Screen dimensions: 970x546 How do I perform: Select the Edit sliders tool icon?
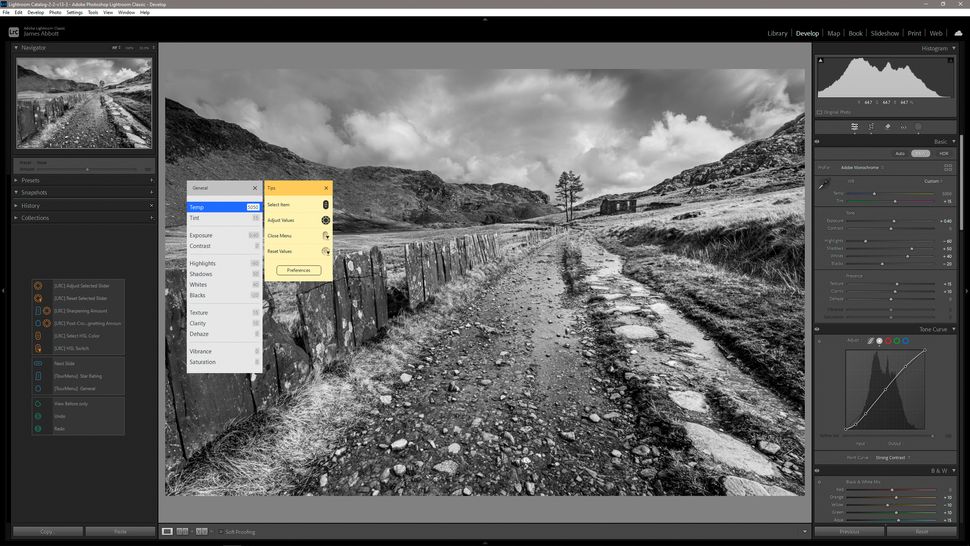[x=854, y=127]
